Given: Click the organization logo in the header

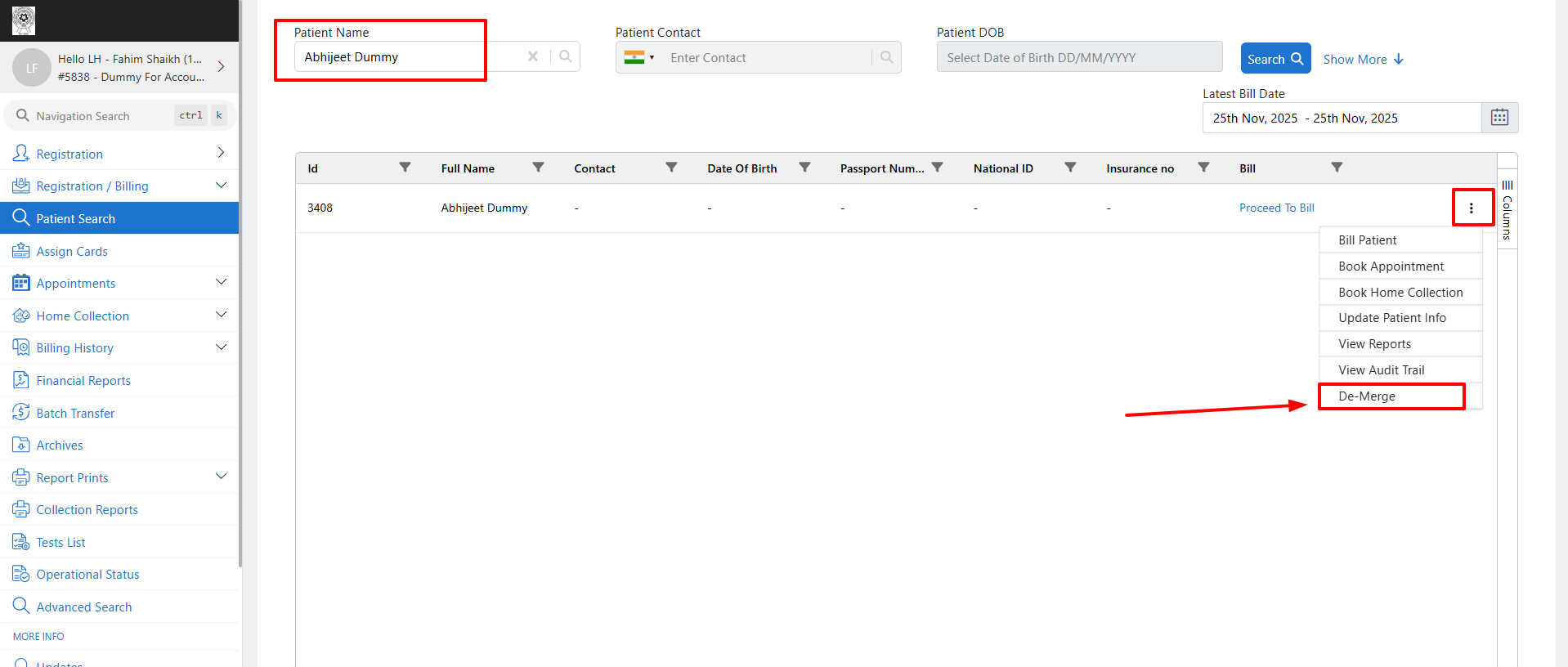Looking at the screenshot, I should click(24, 20).
